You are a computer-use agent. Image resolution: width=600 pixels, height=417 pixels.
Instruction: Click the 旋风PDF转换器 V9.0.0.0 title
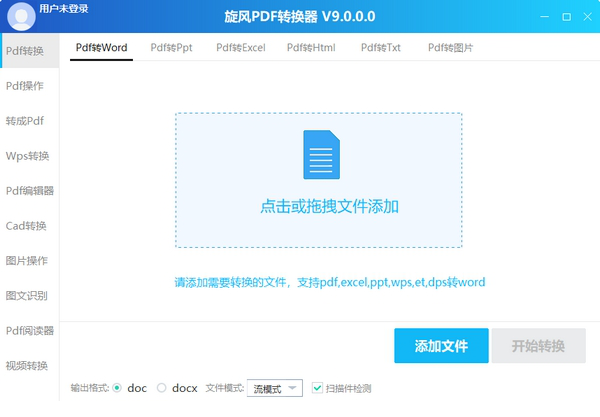coord(300,16)
